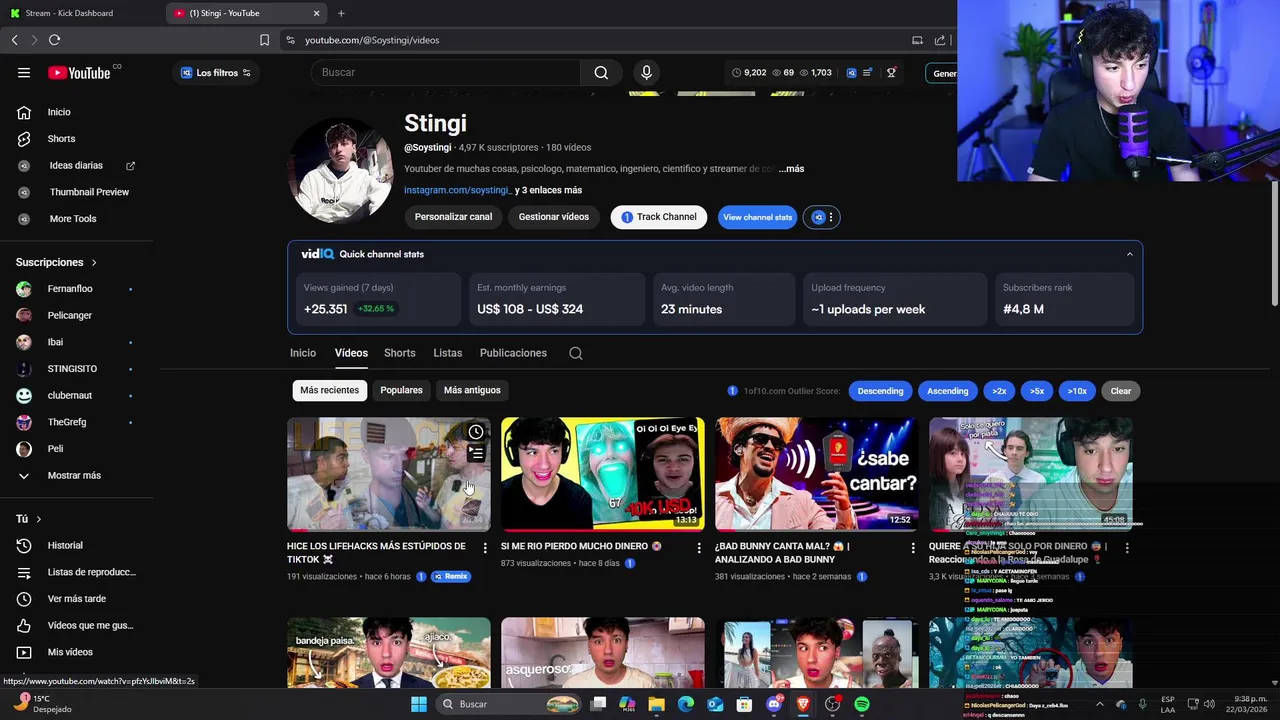The width and height of the screenshot is (1280, 720).
Task: Add first video to Watch Later clock icon
Action: pyautogui.click(x=476, y=432)
